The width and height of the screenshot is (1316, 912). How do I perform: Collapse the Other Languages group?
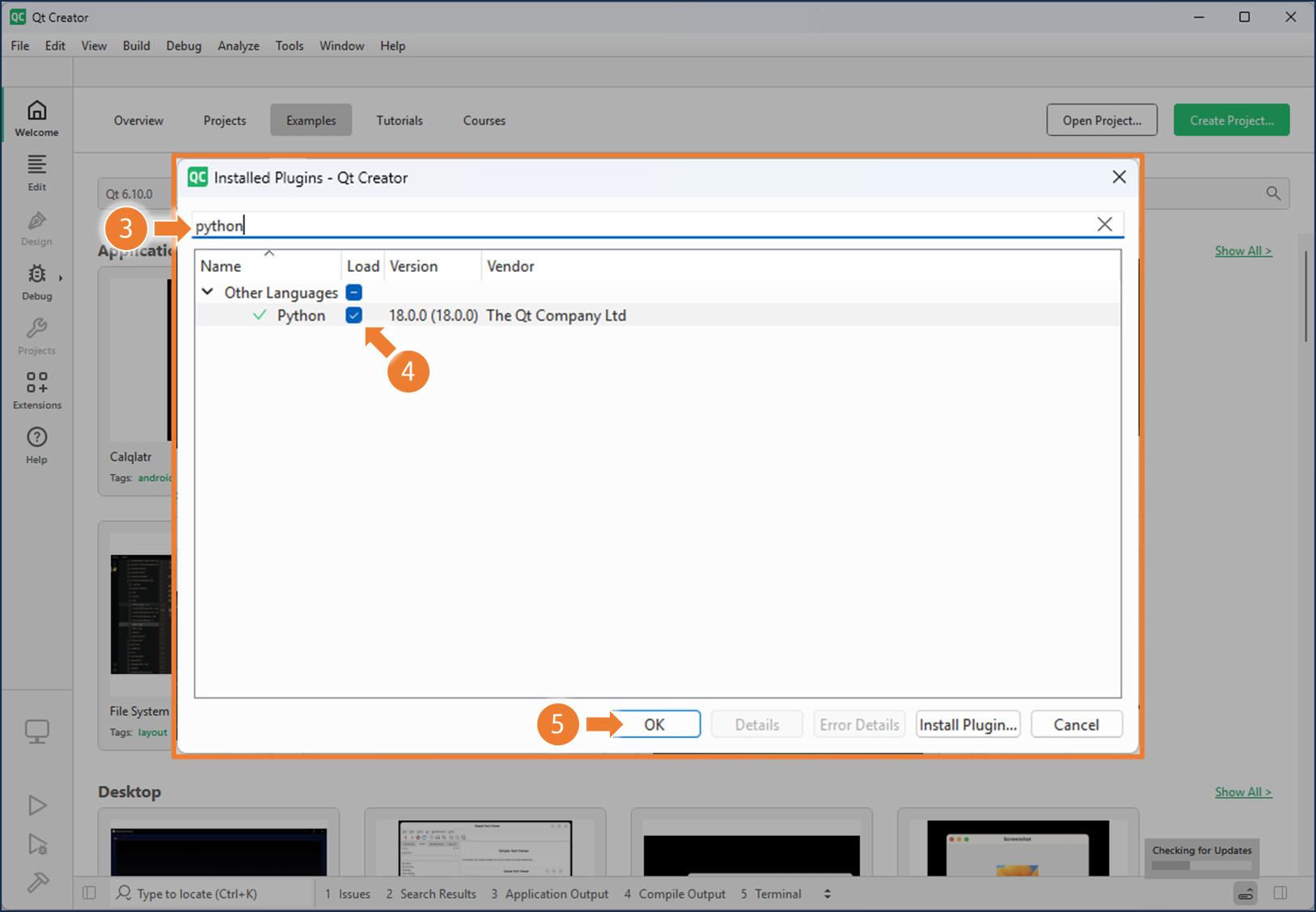[x=208, y=291]
